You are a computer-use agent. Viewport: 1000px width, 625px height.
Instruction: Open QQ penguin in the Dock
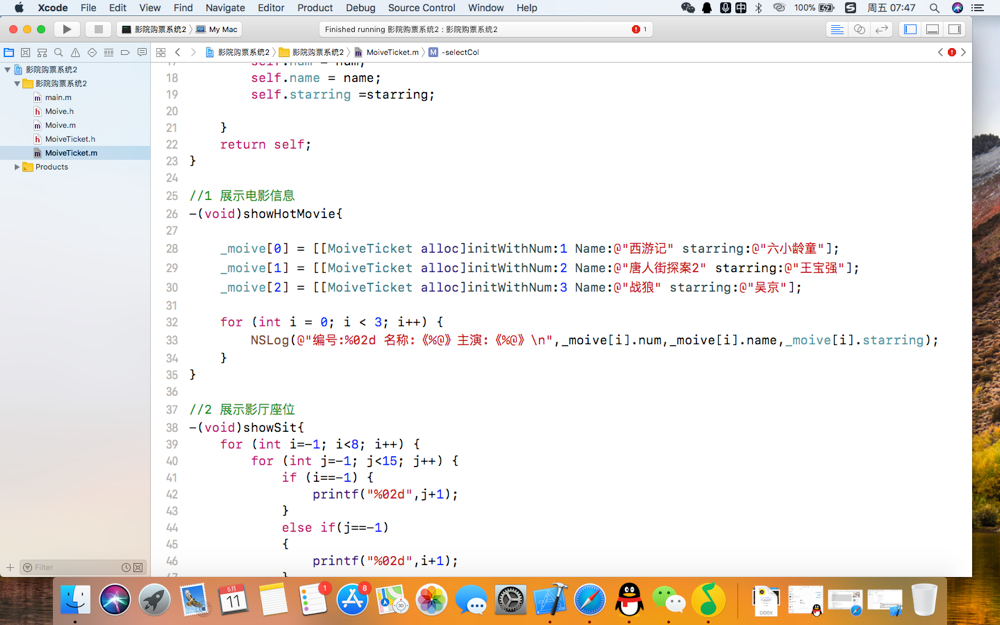629,599
